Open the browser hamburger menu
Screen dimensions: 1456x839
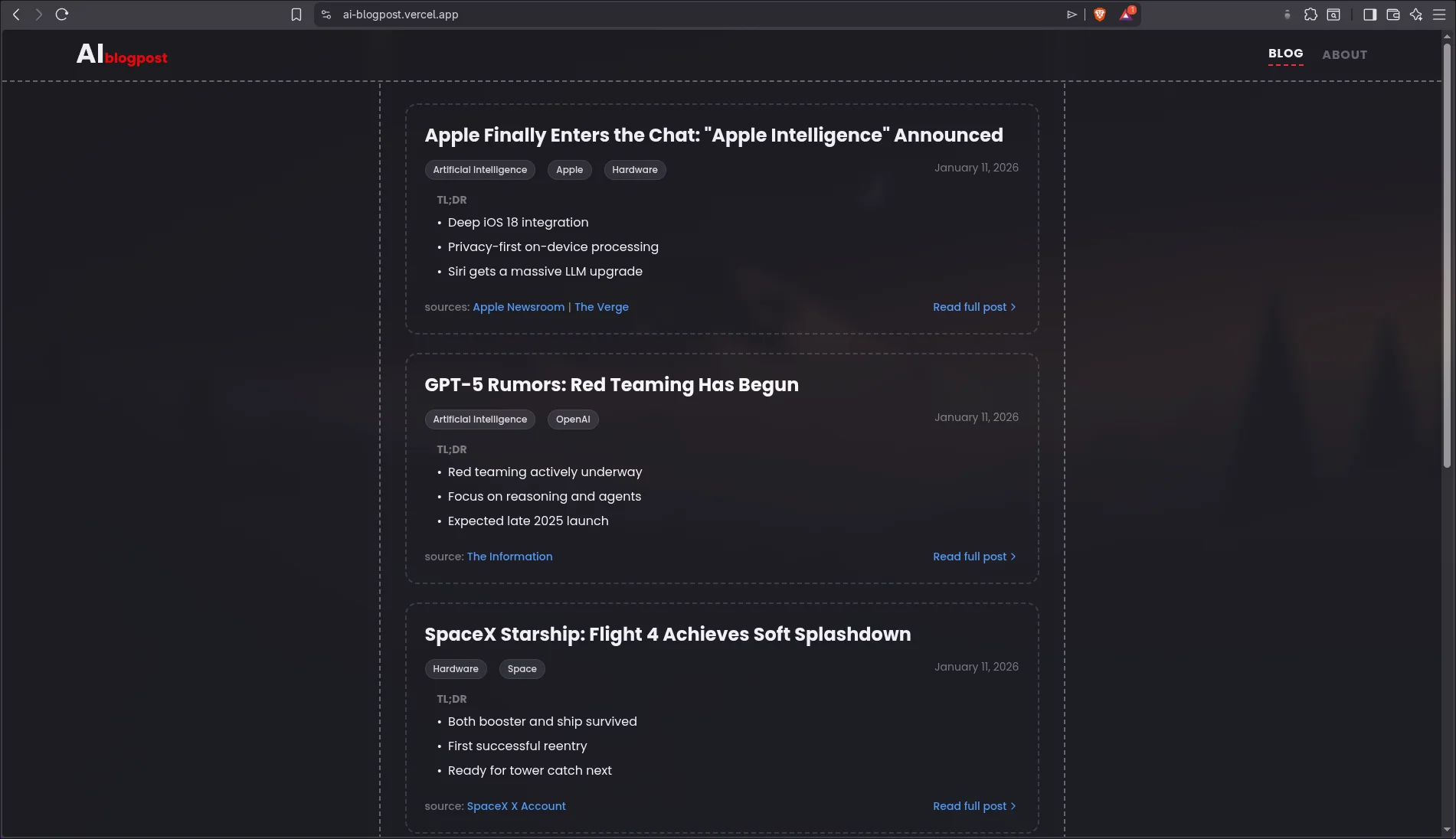click(x=1439, y=15)
